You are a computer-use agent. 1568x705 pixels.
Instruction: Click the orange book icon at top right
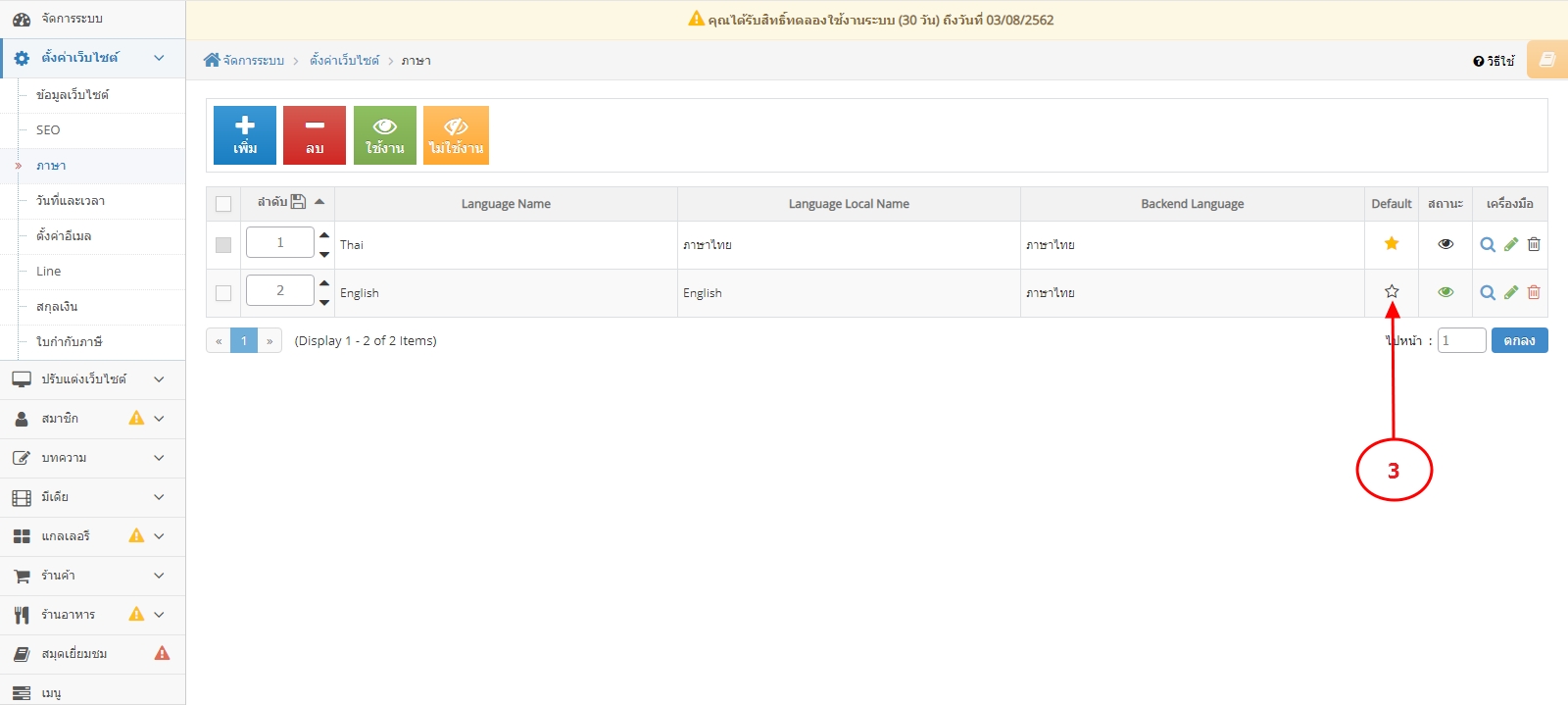point(1547,60)
